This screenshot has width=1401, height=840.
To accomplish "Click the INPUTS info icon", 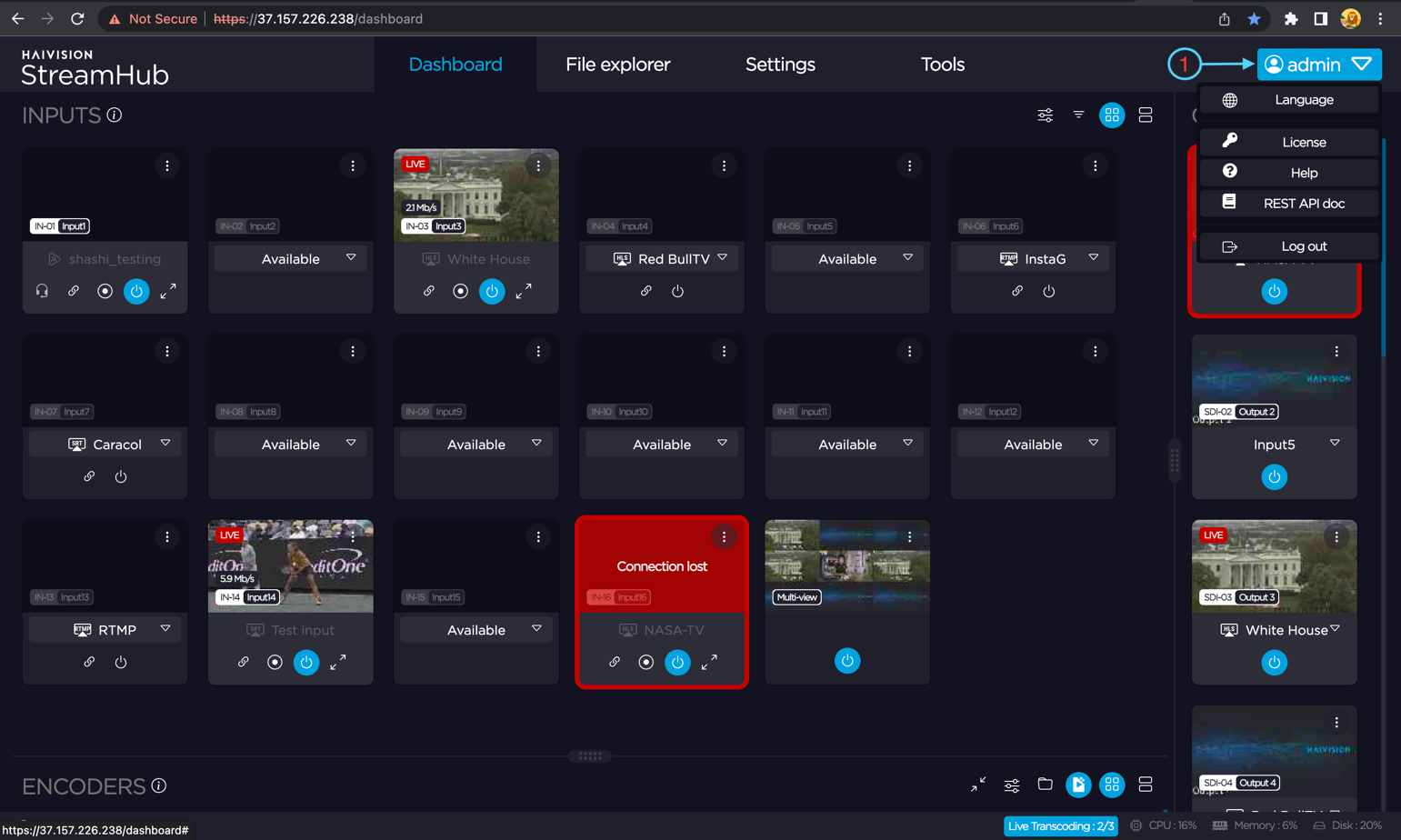I will [x=115, y=115].
